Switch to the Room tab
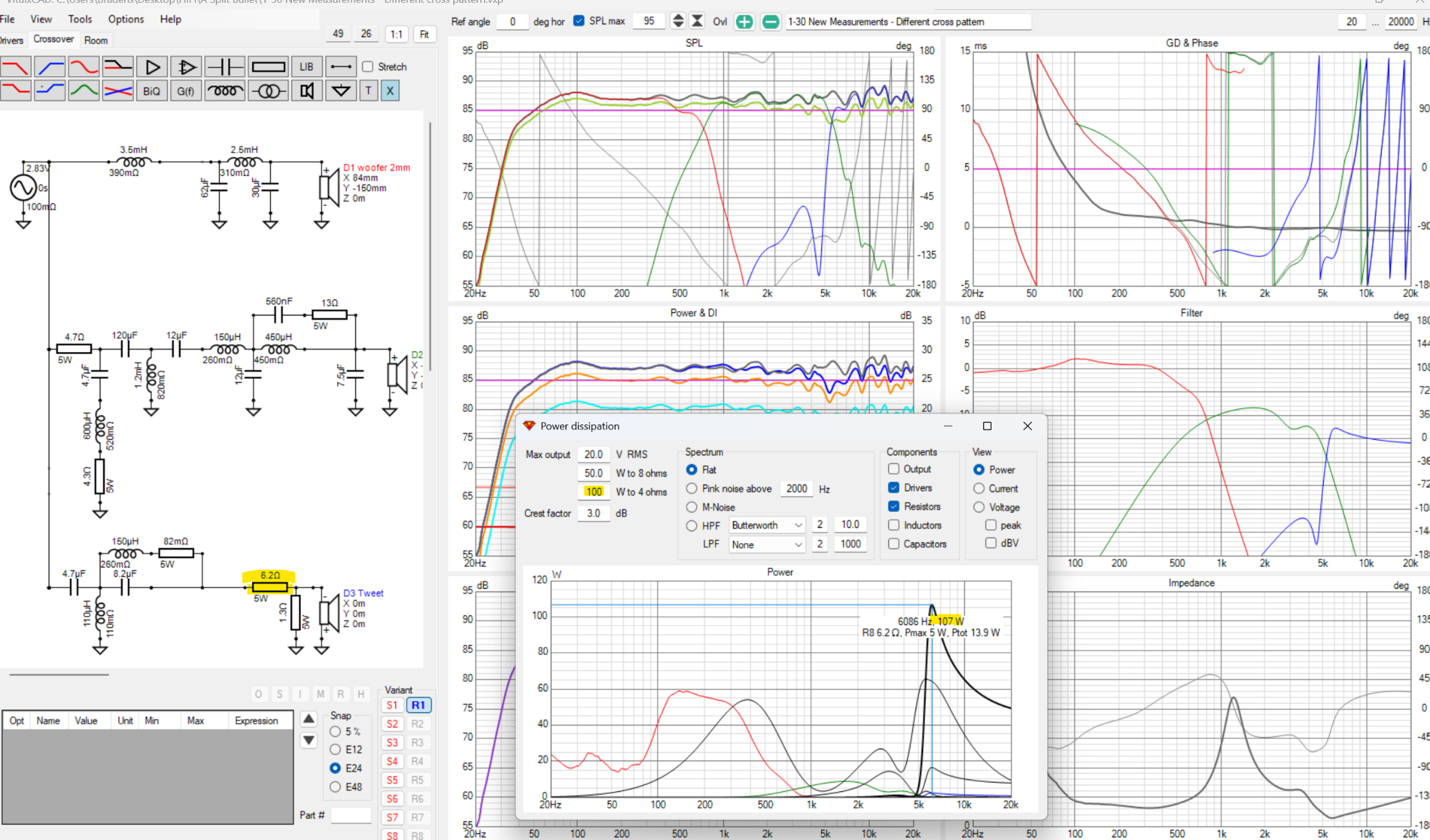The height and width of the screenshot is (840, 1430). (96, 40)
